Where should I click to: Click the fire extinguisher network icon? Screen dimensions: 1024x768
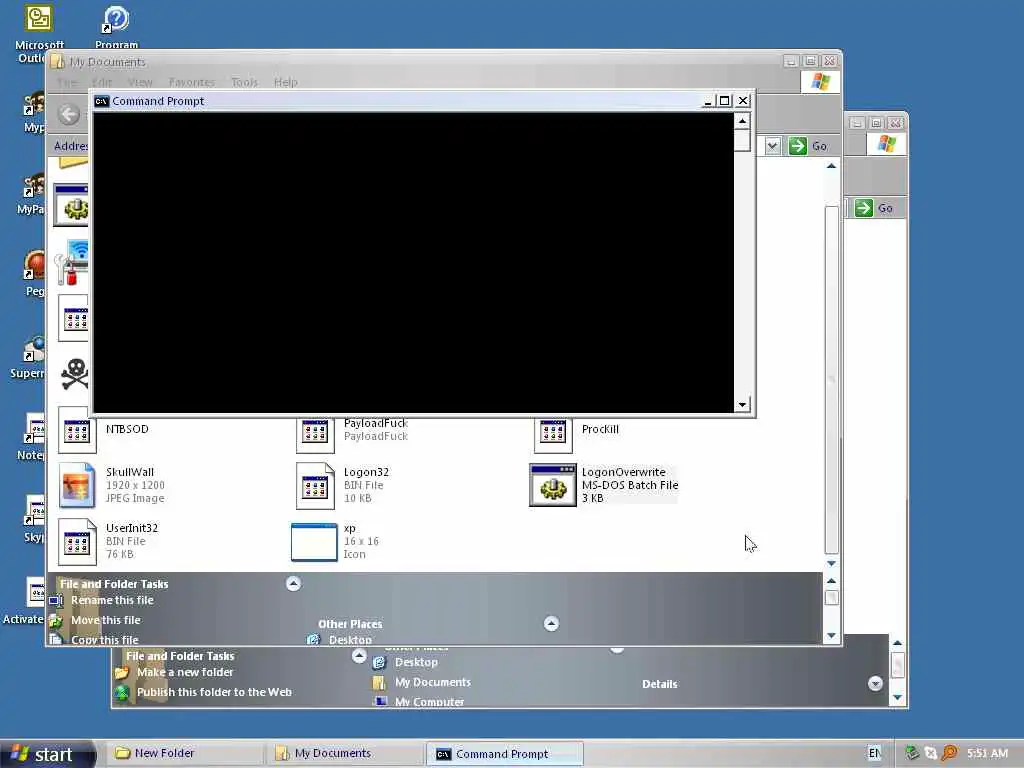click(72, 263)
